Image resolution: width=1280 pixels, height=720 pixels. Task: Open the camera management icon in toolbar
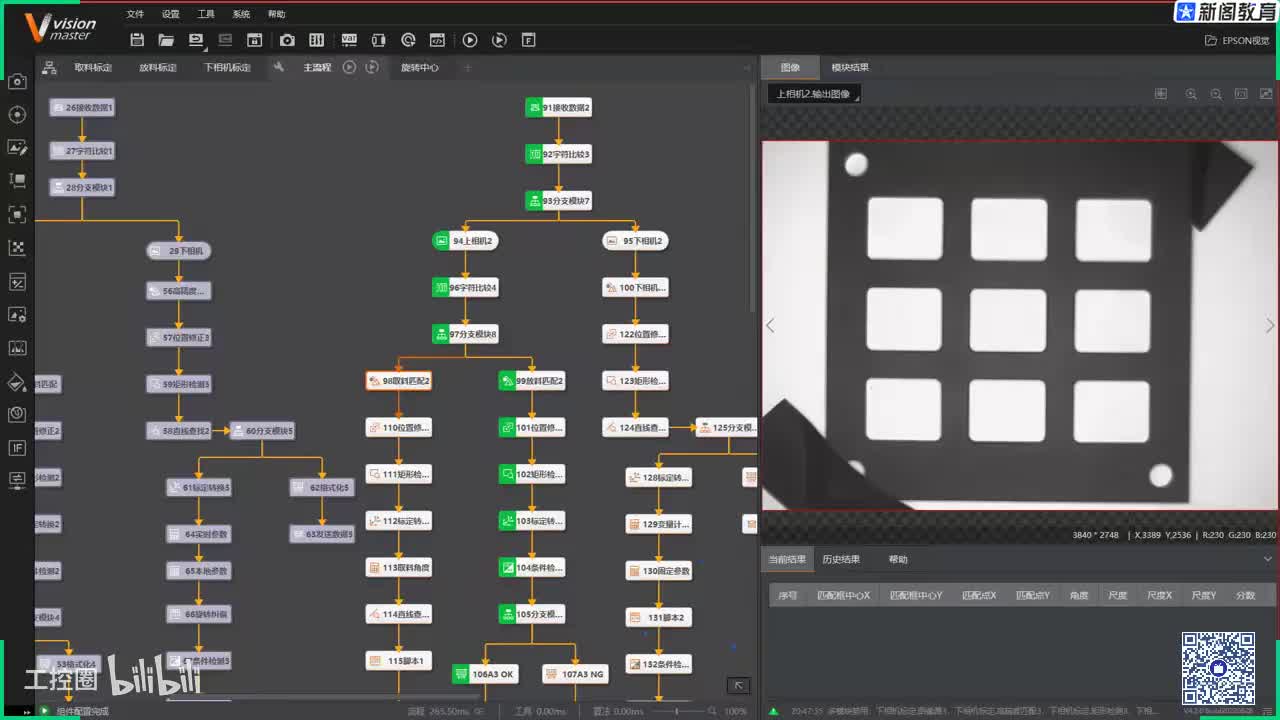(287, 40)
